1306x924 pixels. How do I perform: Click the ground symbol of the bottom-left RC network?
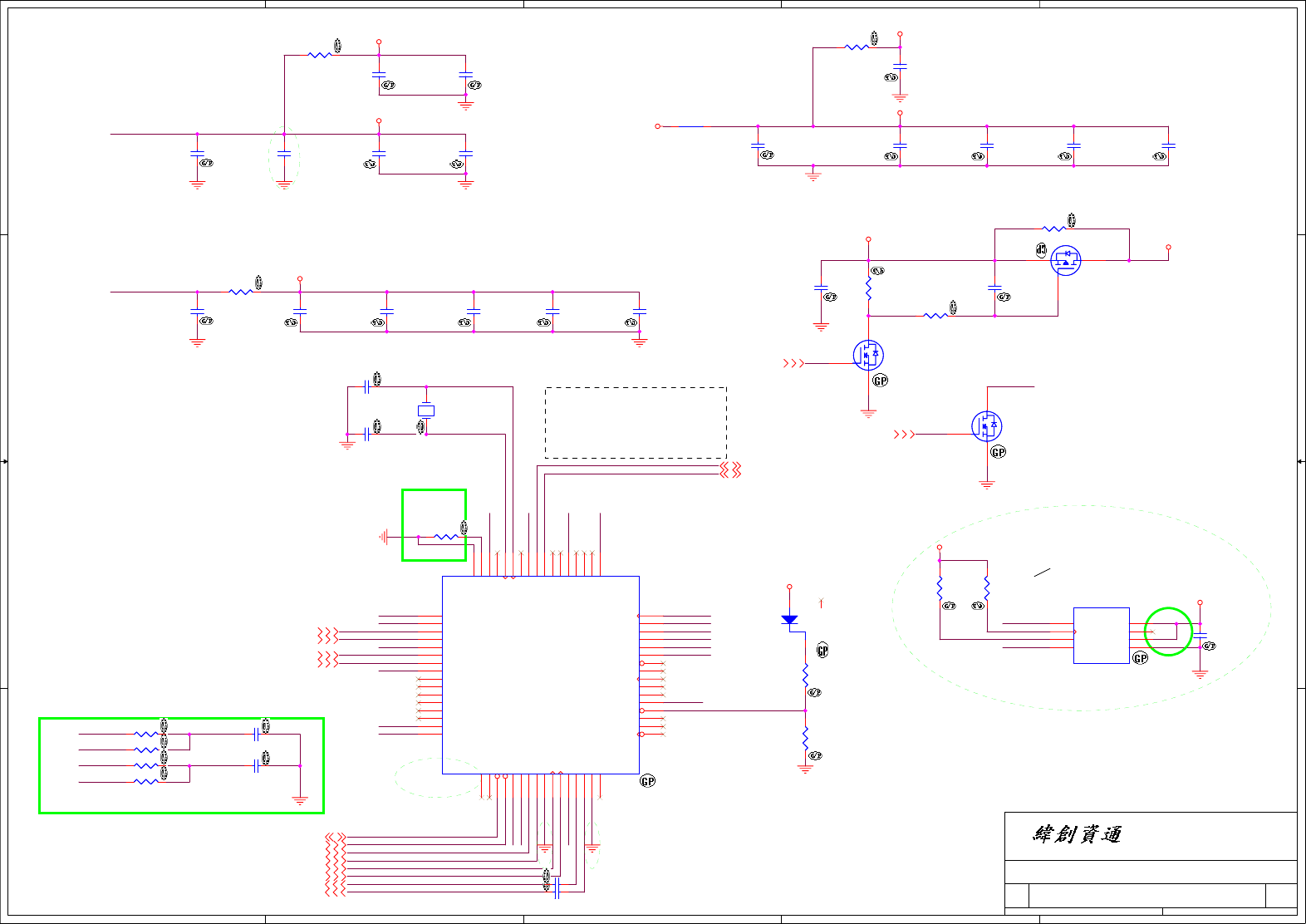300,801
